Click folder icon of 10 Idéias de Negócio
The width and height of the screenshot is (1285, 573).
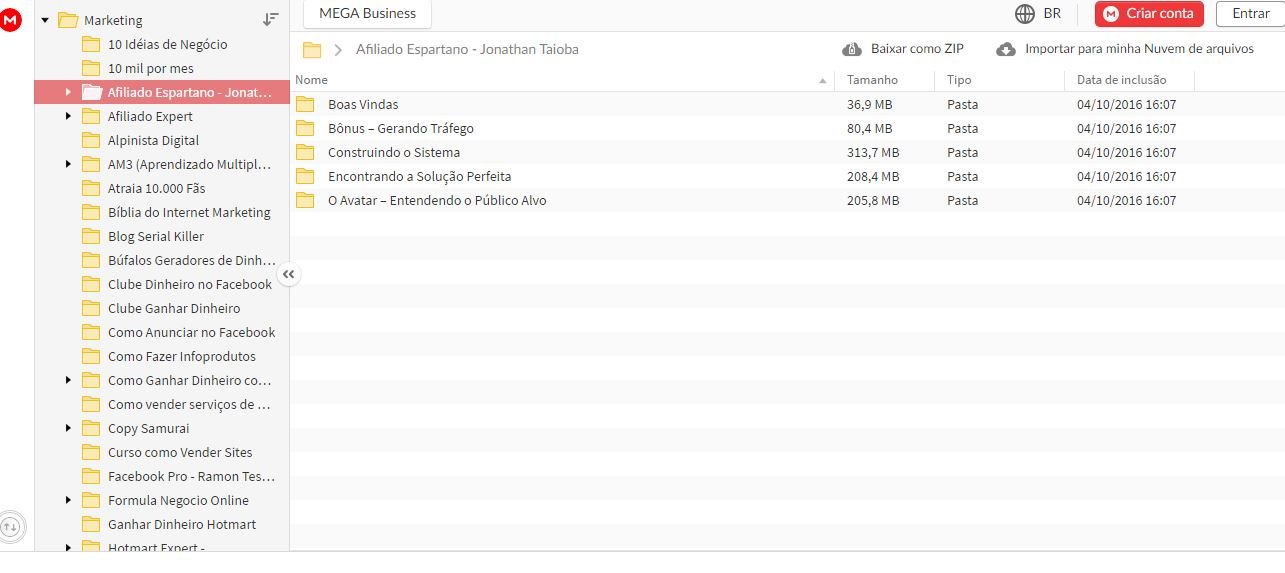(91, 44)
